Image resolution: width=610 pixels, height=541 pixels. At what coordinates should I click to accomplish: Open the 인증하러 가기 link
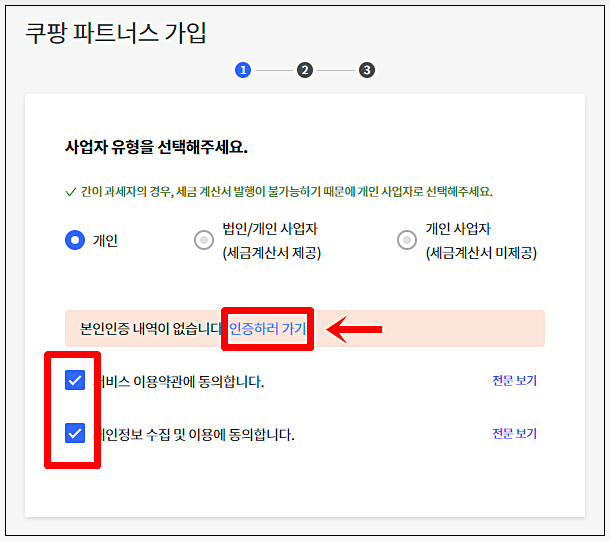pyautogui.click(x=268, y=329)
